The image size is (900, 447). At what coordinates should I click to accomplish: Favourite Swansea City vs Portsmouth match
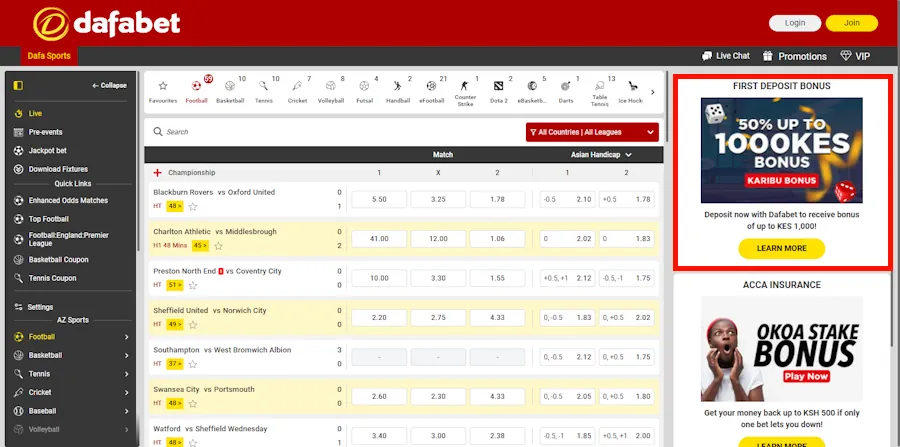coord(193,403)
